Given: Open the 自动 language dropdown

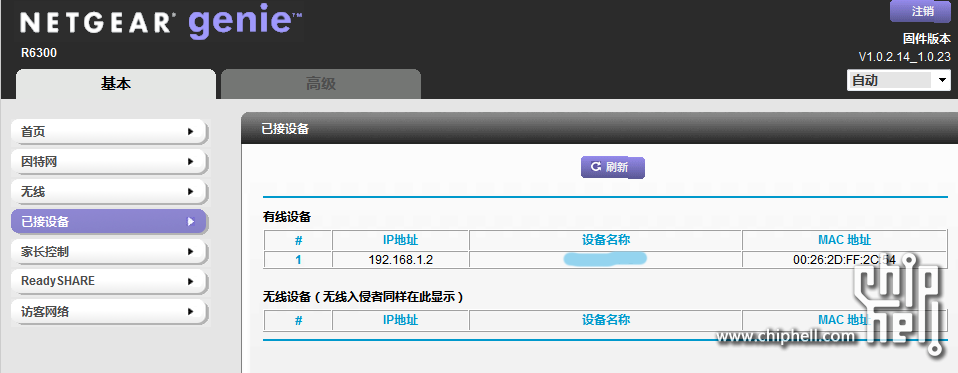Looking at the screenshot, I should click(899, 81).
